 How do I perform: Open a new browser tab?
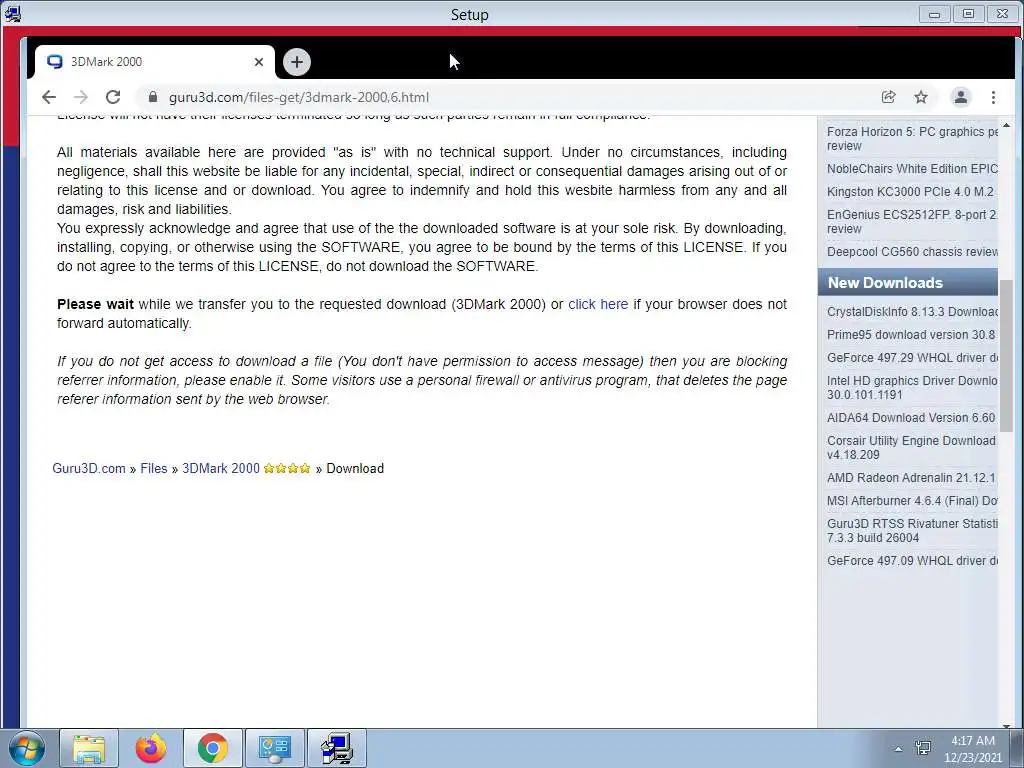(297, 62)
